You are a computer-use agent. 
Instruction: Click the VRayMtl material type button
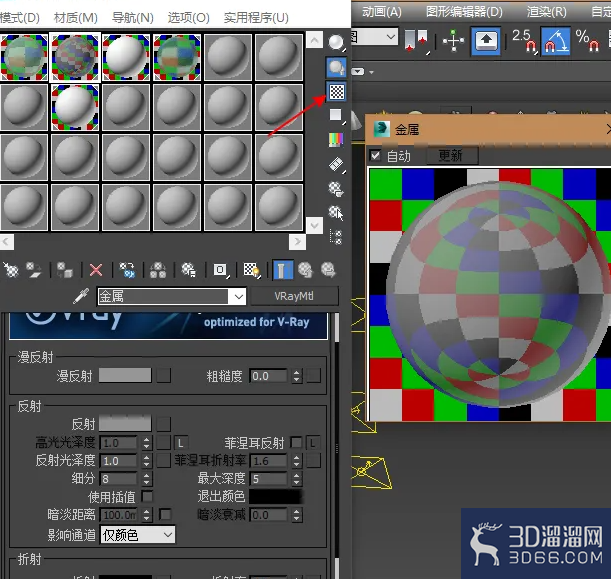294,297
